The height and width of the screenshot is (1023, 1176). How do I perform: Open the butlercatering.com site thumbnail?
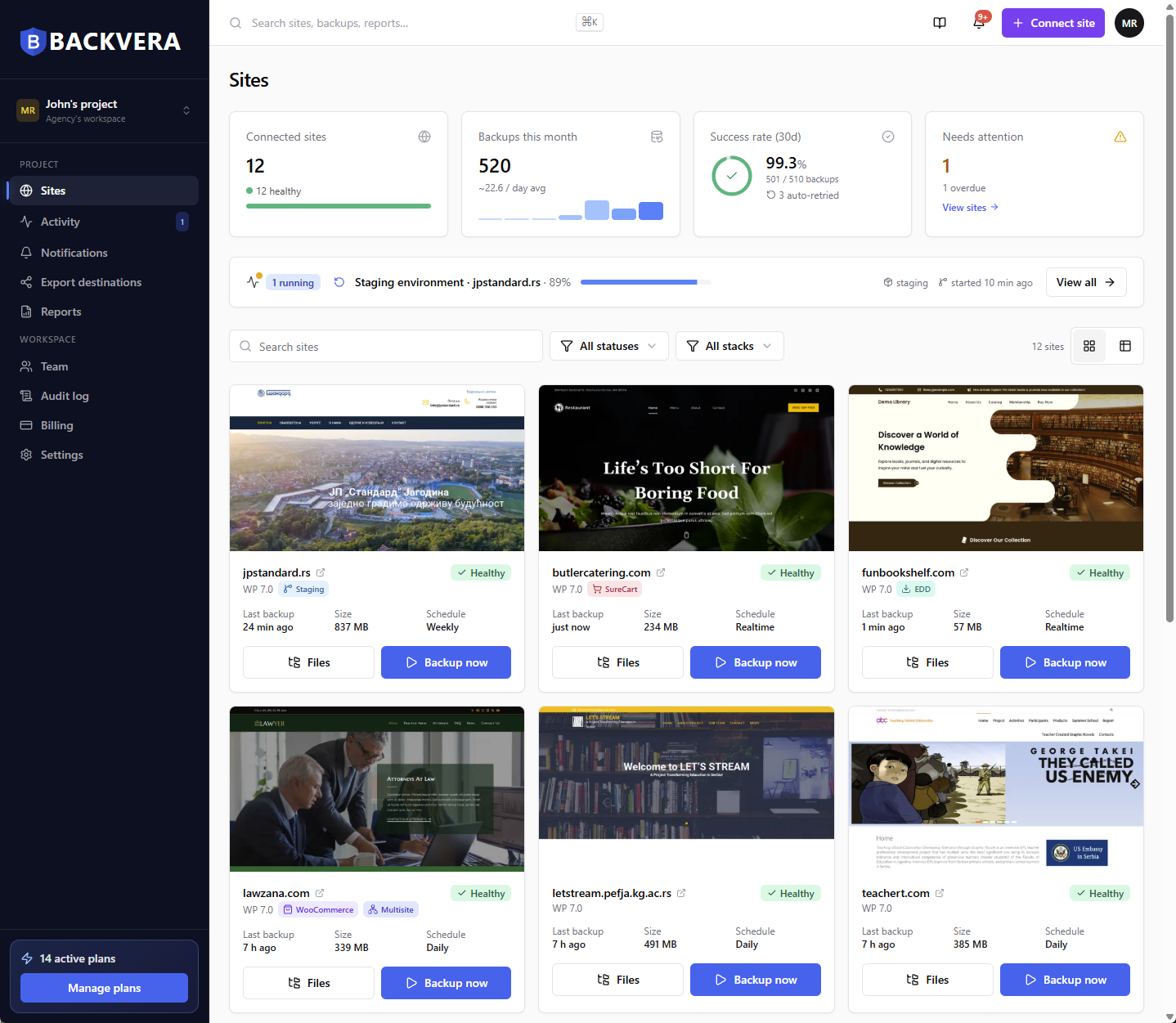pyautogui.click(x=686, y=468)
